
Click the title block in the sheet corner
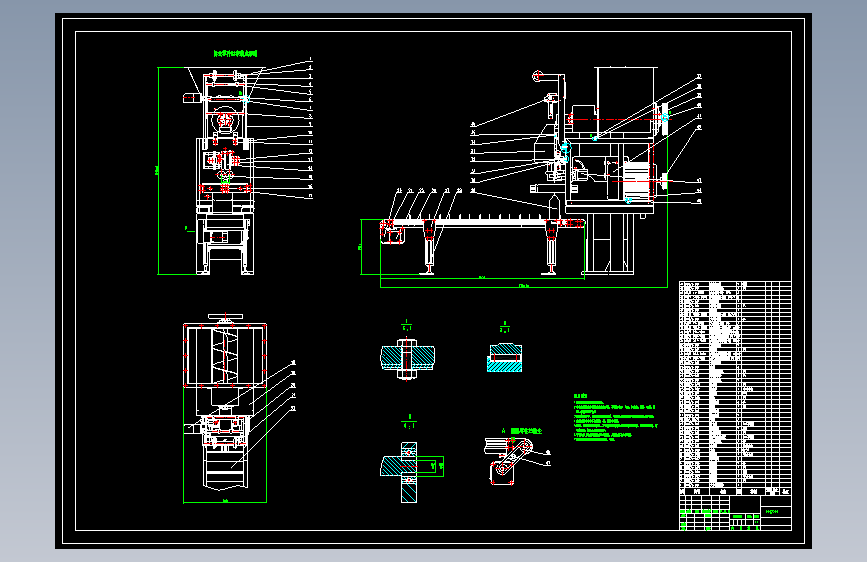735,513
